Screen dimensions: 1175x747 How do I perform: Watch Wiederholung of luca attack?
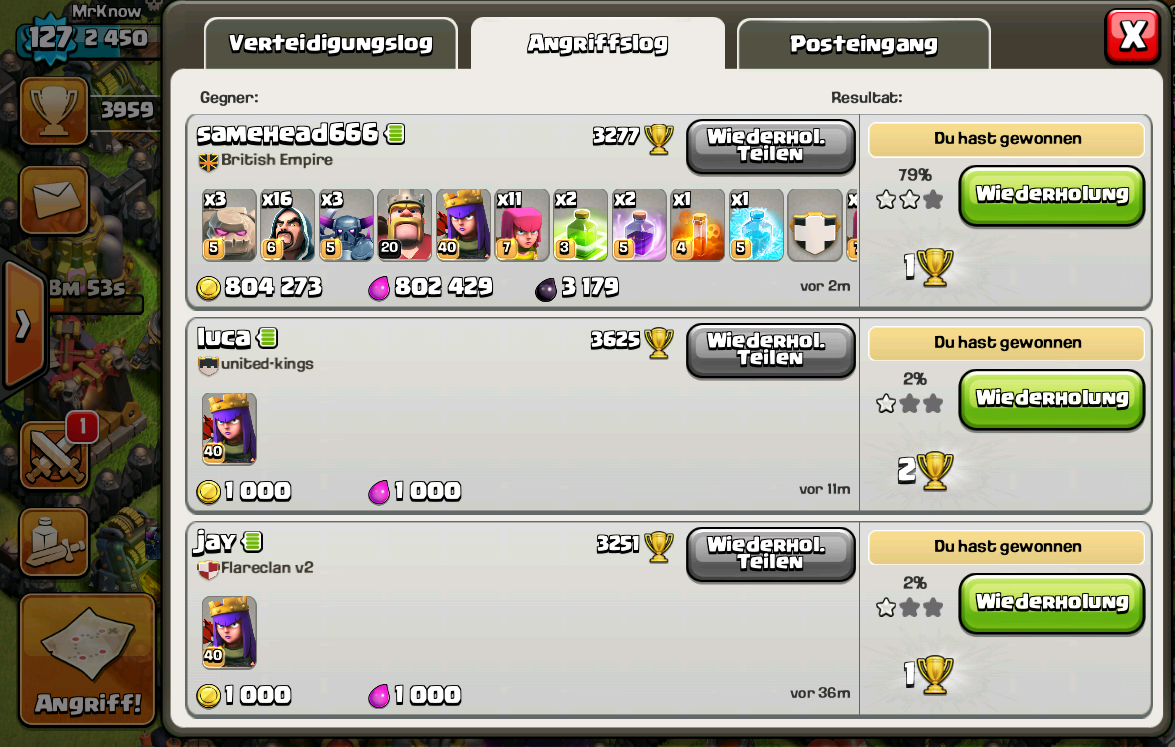(x=1051, y=399)
